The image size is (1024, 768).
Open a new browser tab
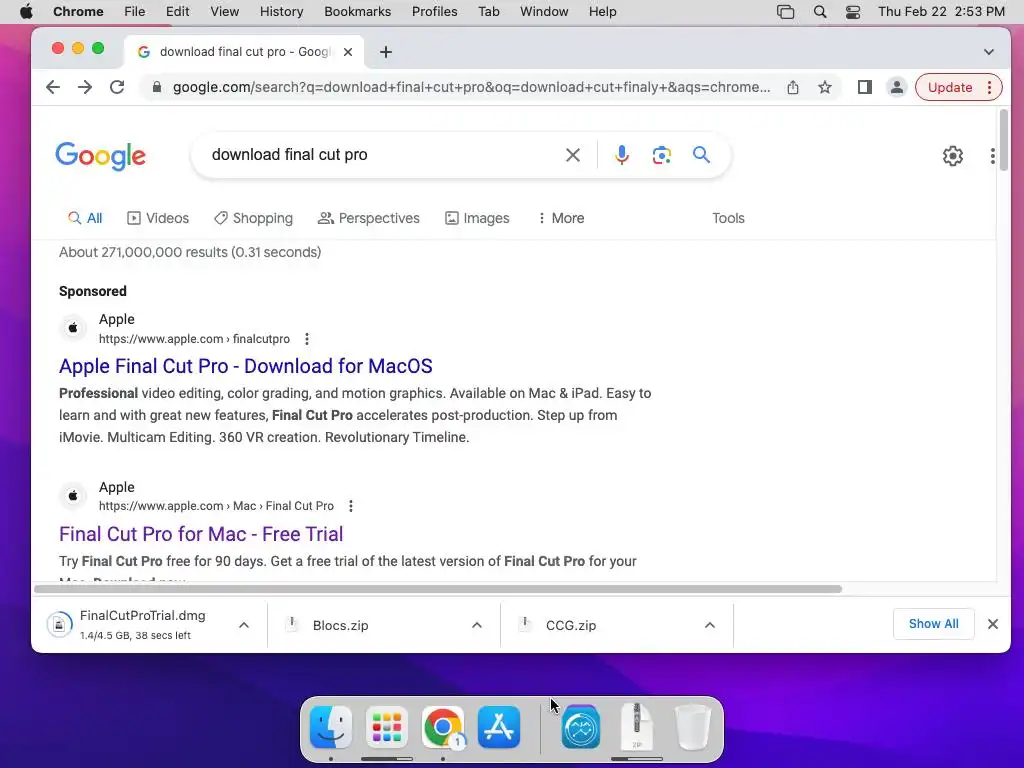point(386,52)
